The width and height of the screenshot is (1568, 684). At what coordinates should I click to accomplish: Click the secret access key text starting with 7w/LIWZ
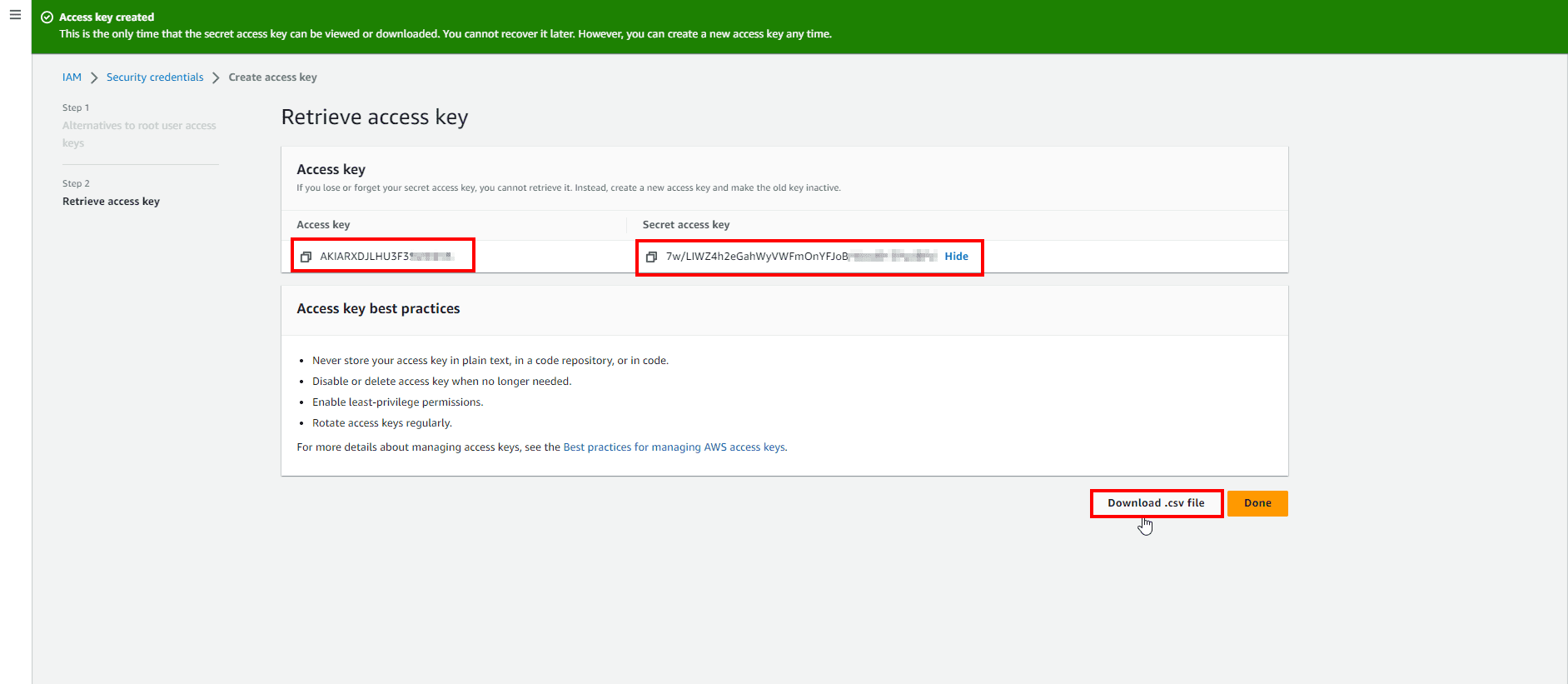click(x=756, y=257)
